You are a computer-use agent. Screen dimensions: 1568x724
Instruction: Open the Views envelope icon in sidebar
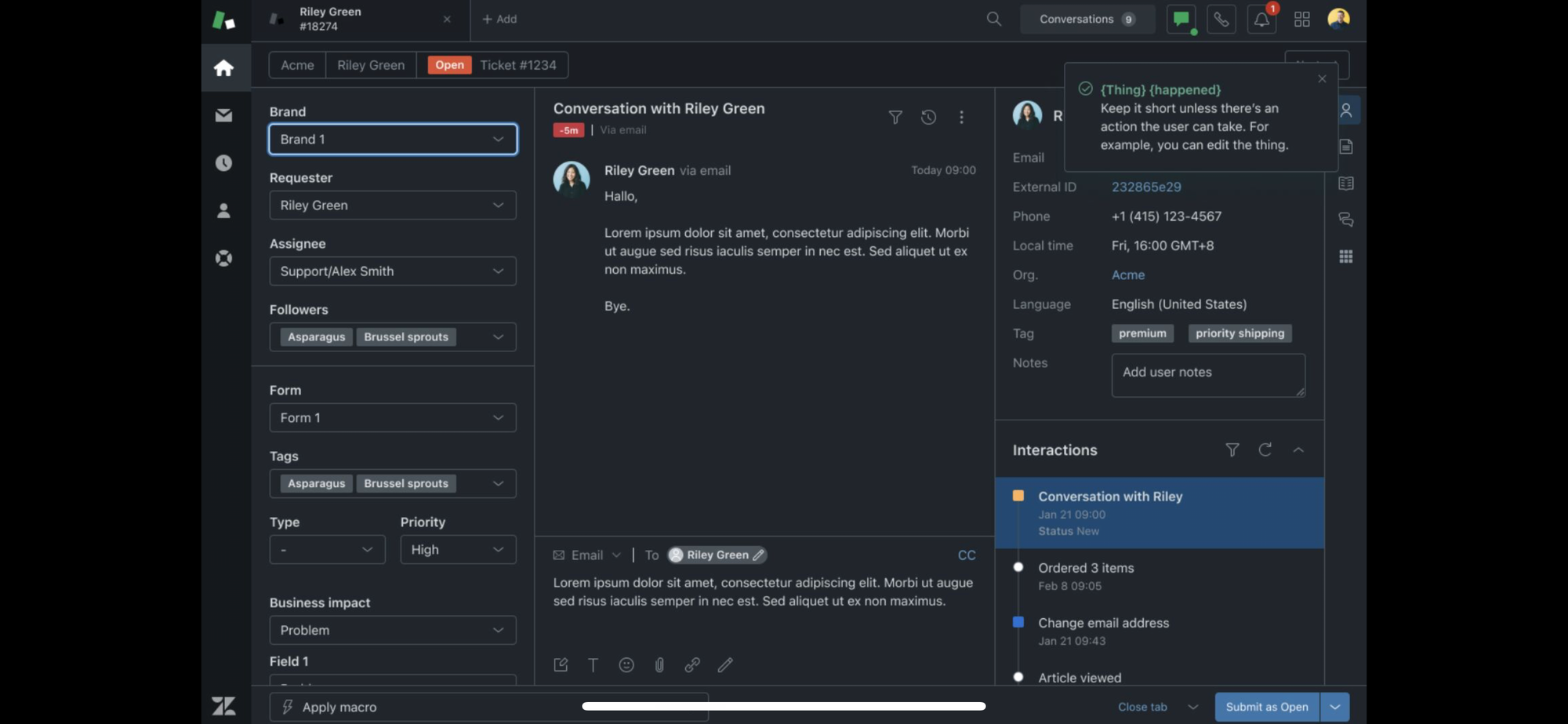pyautogui.click(x=223, y=115)
